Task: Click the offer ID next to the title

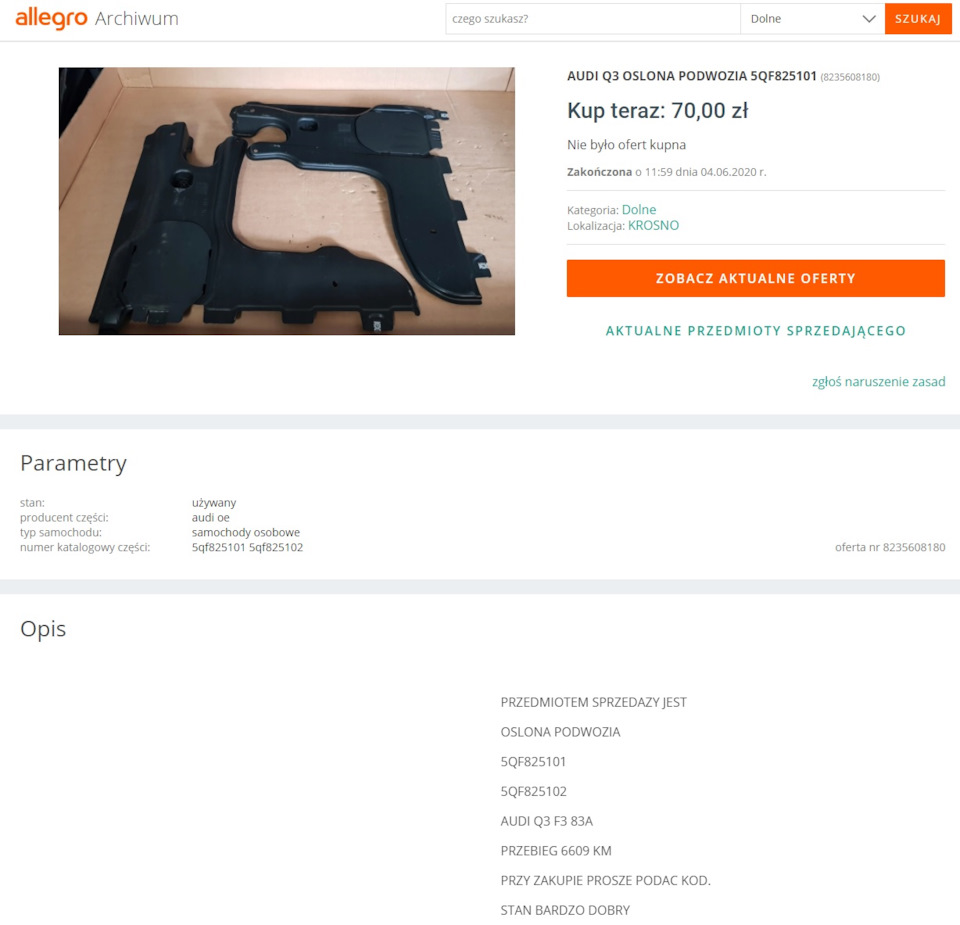Action: point(850,77)
